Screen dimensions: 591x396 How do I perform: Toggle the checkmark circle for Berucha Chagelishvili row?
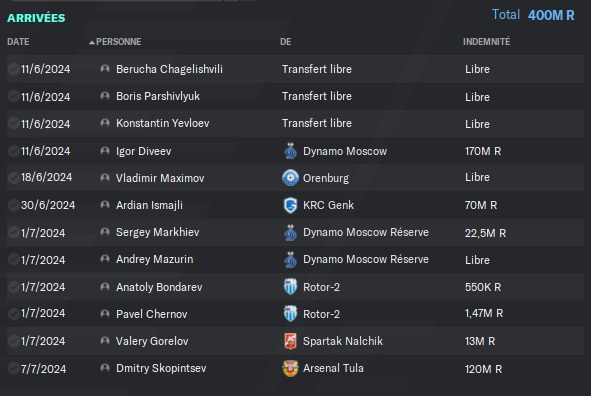point(14,69)
